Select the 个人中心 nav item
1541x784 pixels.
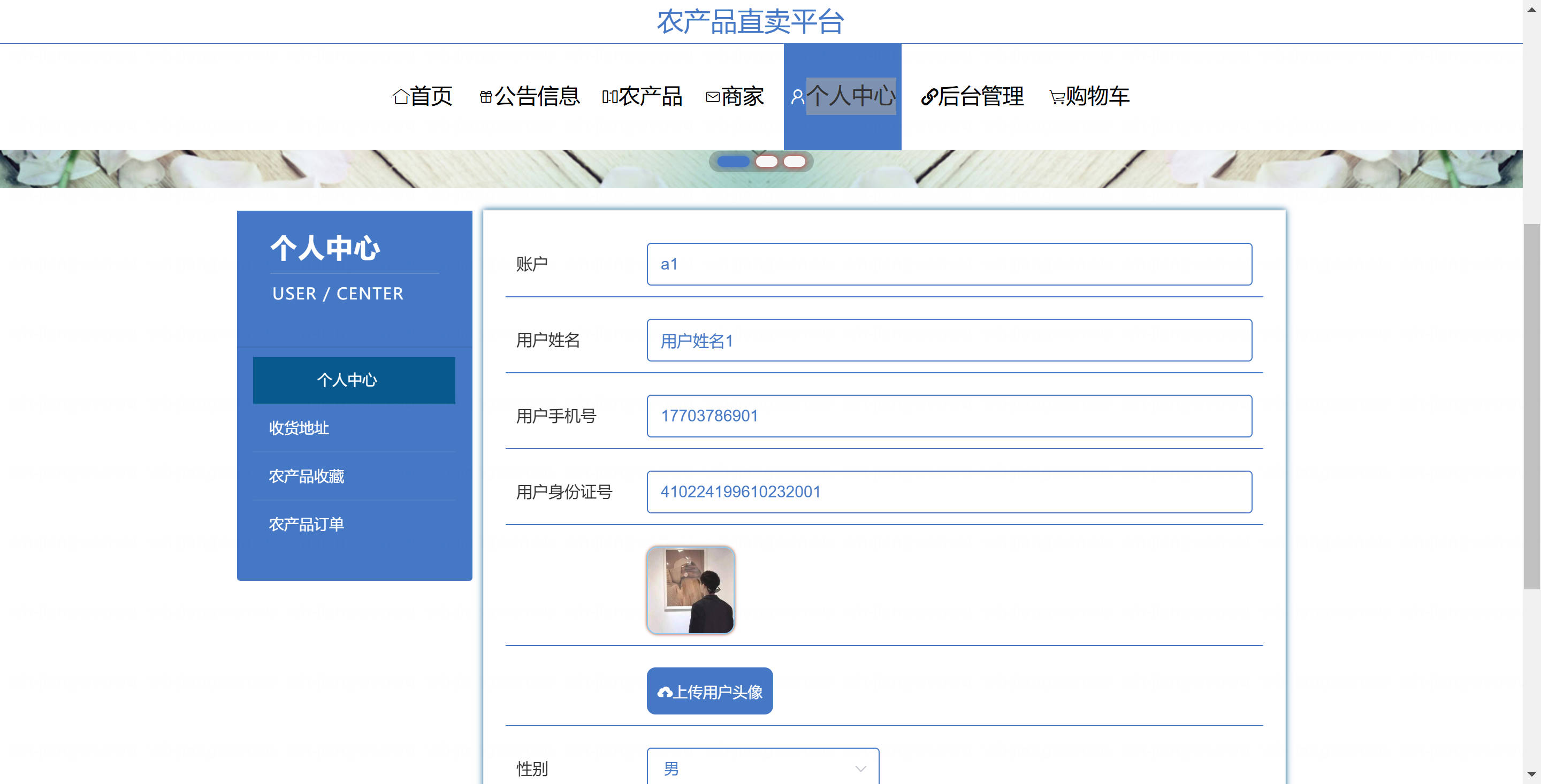coord(842,96)
